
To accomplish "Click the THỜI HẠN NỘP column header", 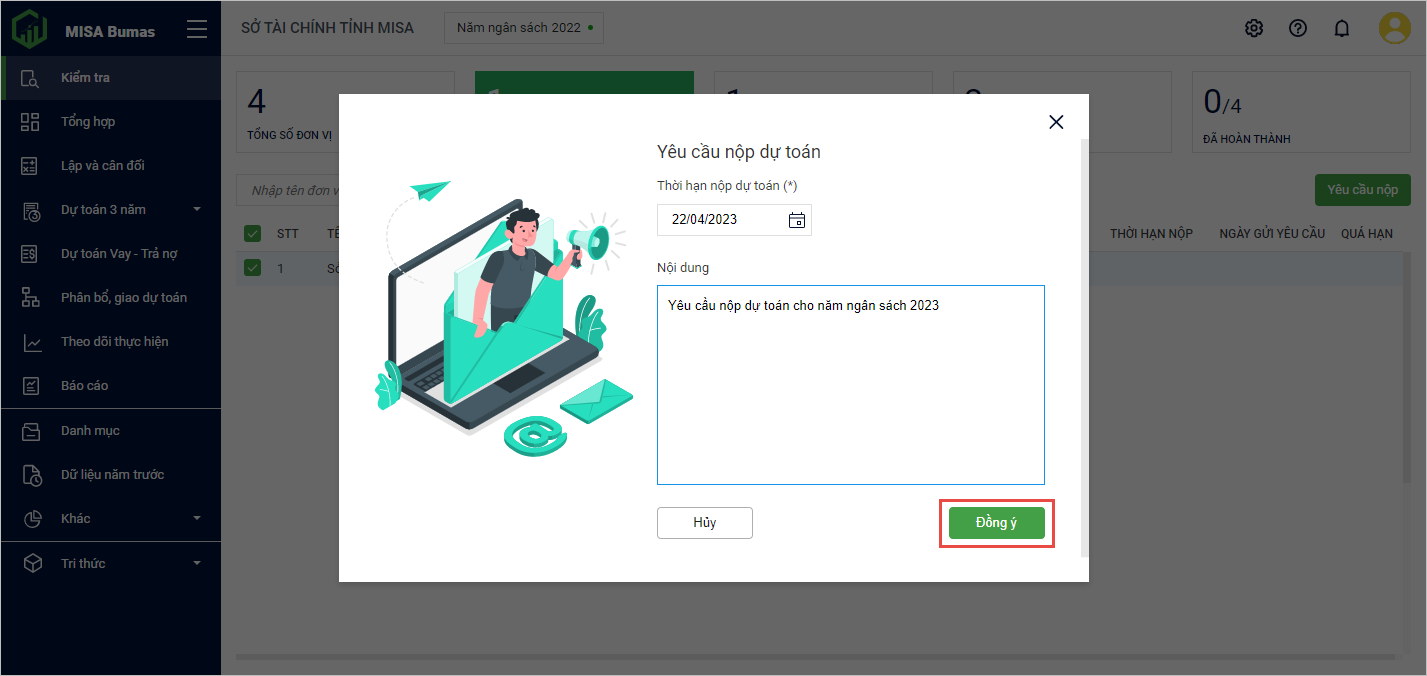I will 1151,234.
